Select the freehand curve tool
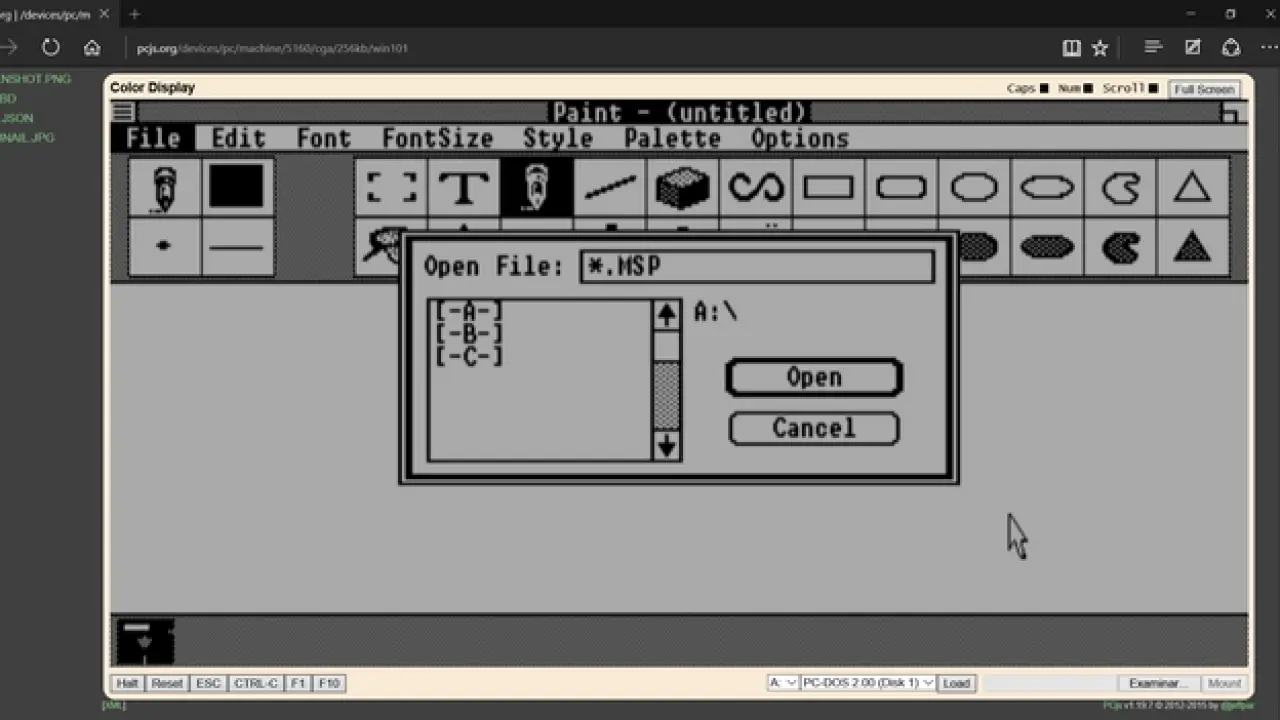This screenshot has width=1280, height=720. pyautogui.click(x=756, y=187)
